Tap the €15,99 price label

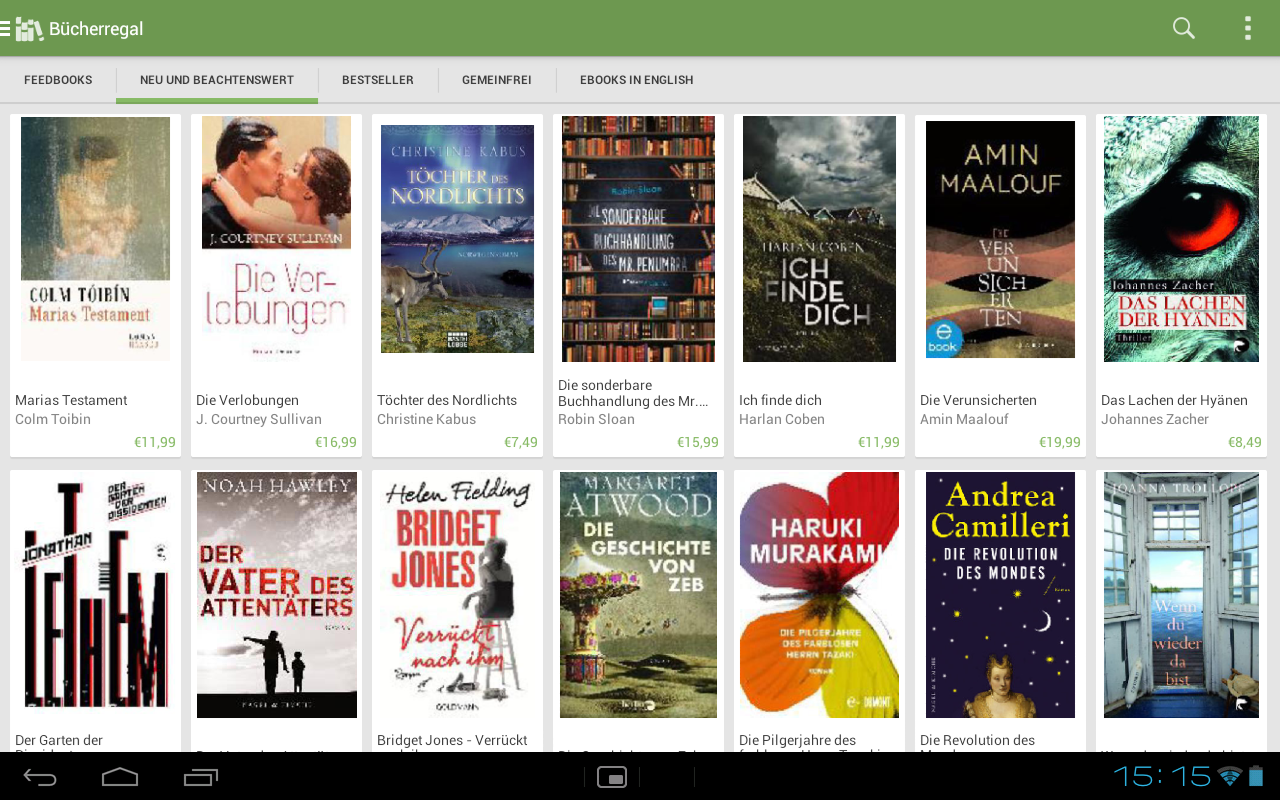click(x=698, y=442)
